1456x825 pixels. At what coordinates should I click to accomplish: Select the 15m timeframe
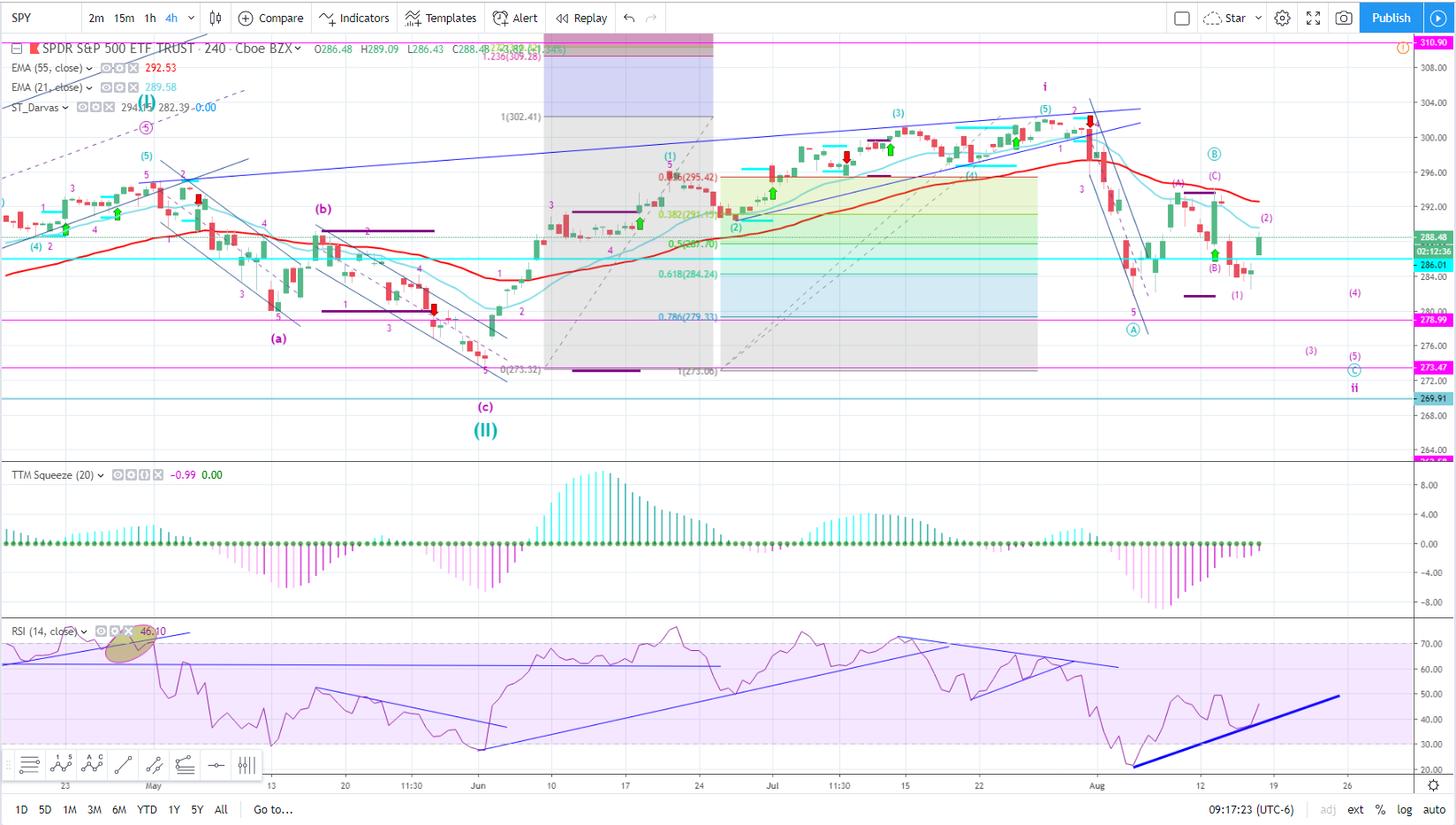[x=124, y=18]
